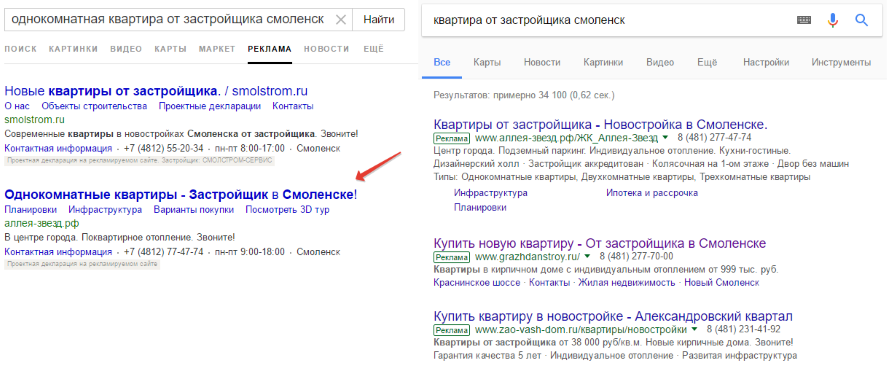Open Google ad Купить новую квартиру

[x=600, y=244]
